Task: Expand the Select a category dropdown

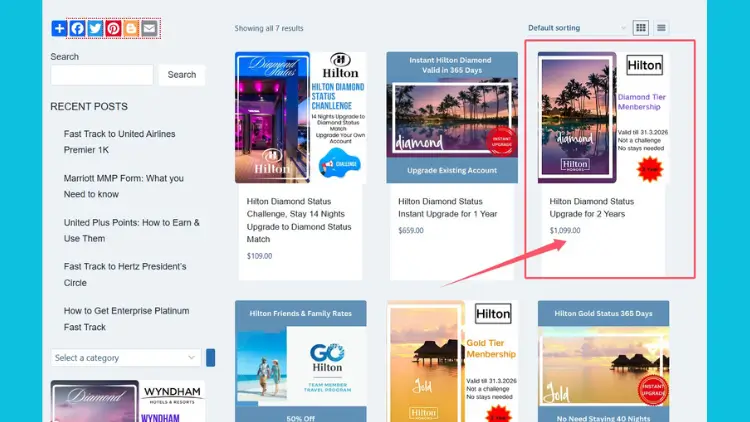Action: click(x=126, y=357)
